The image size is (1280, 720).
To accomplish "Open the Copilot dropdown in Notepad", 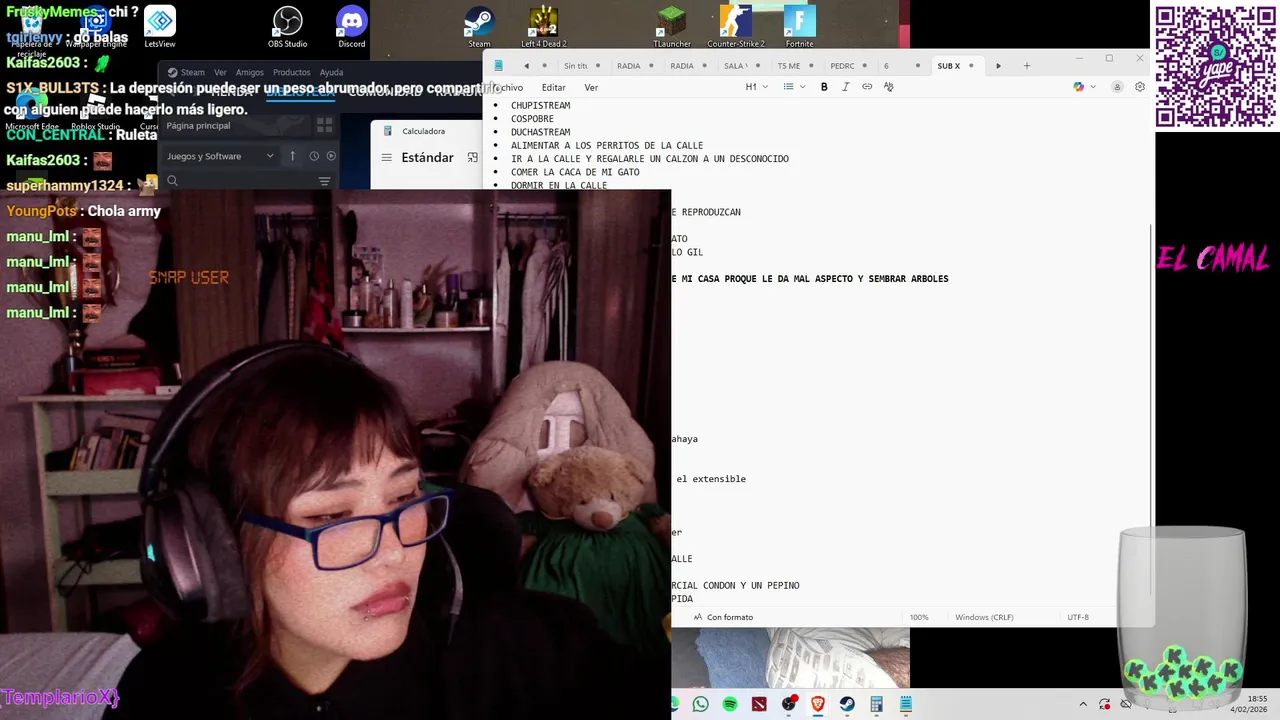I will click(x=1084, y=87).
